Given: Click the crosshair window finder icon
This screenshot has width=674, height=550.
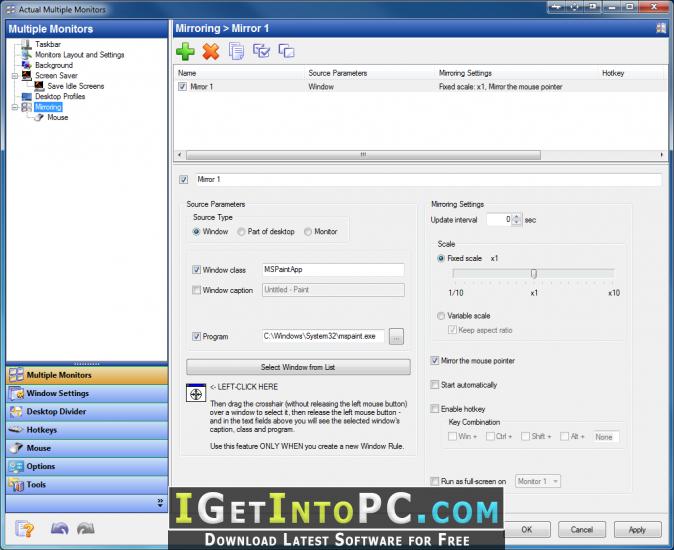Looking at the screenshot, I should pyautogui.click(x=196, y=393).
